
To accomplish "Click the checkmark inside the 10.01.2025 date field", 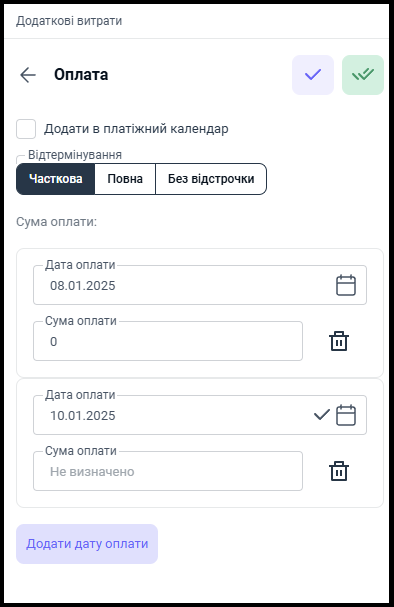I will [x=322, y=415].
